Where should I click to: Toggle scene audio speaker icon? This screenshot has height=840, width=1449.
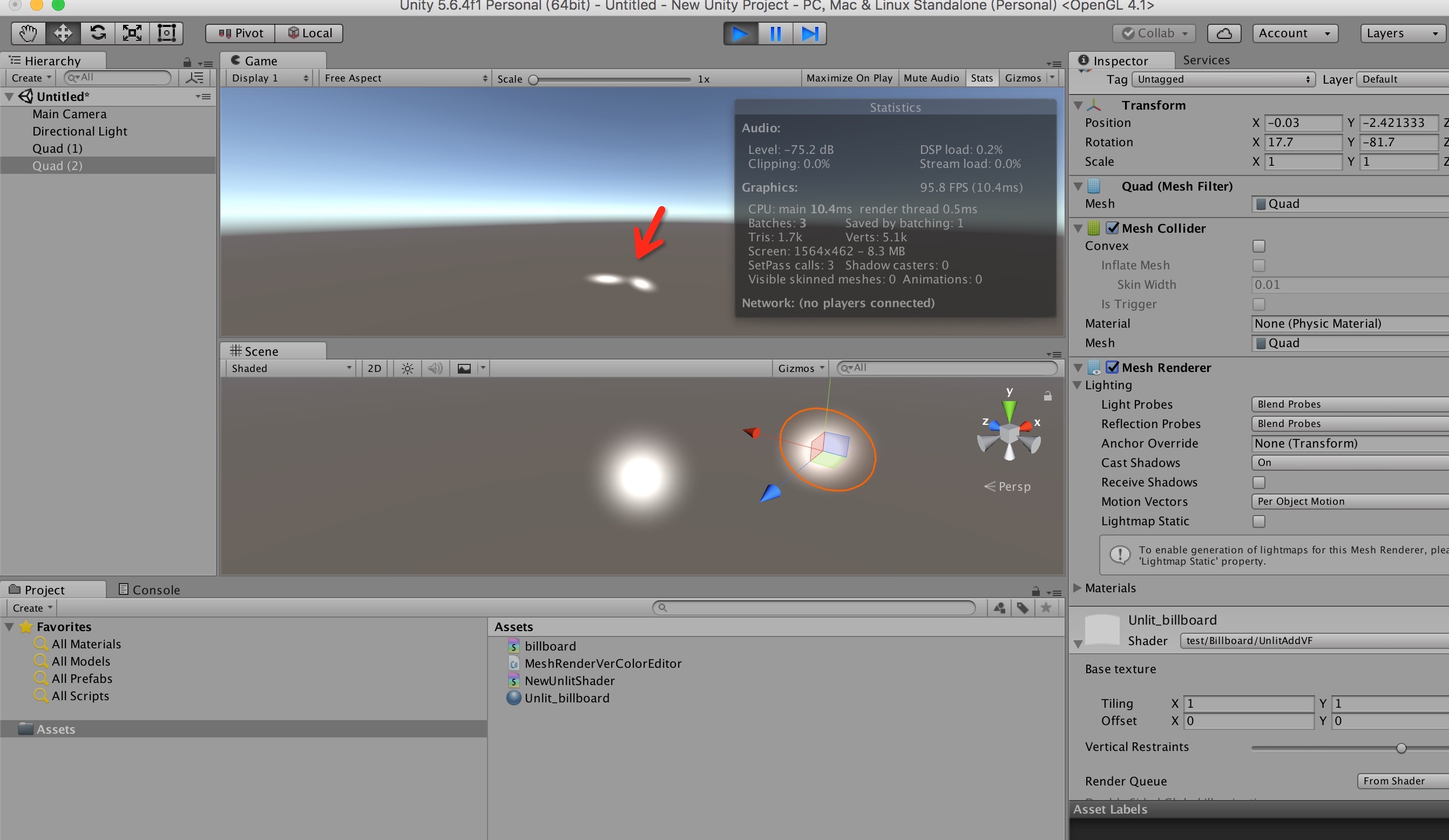435,369
